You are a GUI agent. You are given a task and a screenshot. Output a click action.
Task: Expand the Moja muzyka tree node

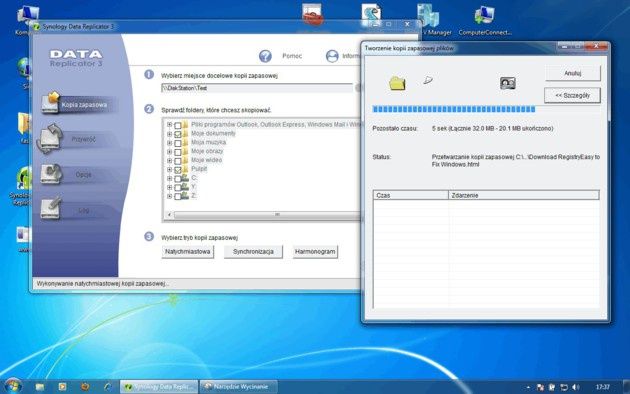pos(170,143)
